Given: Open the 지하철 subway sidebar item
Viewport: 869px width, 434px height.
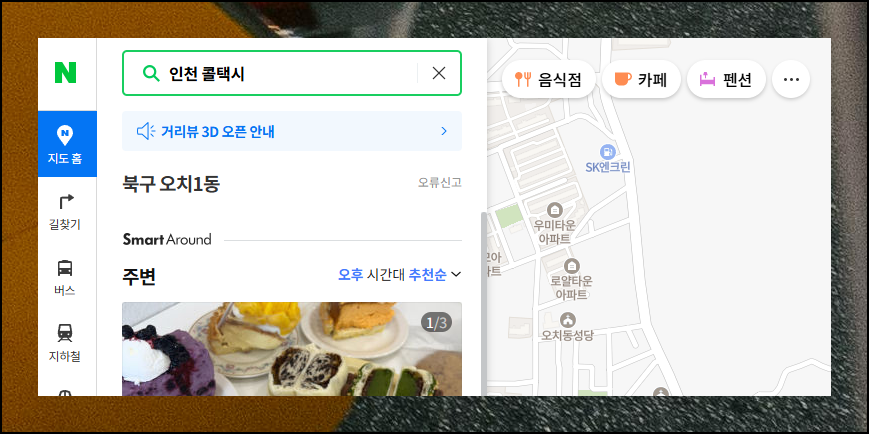Looking at the screenshot, I should (x=65, y=344).
